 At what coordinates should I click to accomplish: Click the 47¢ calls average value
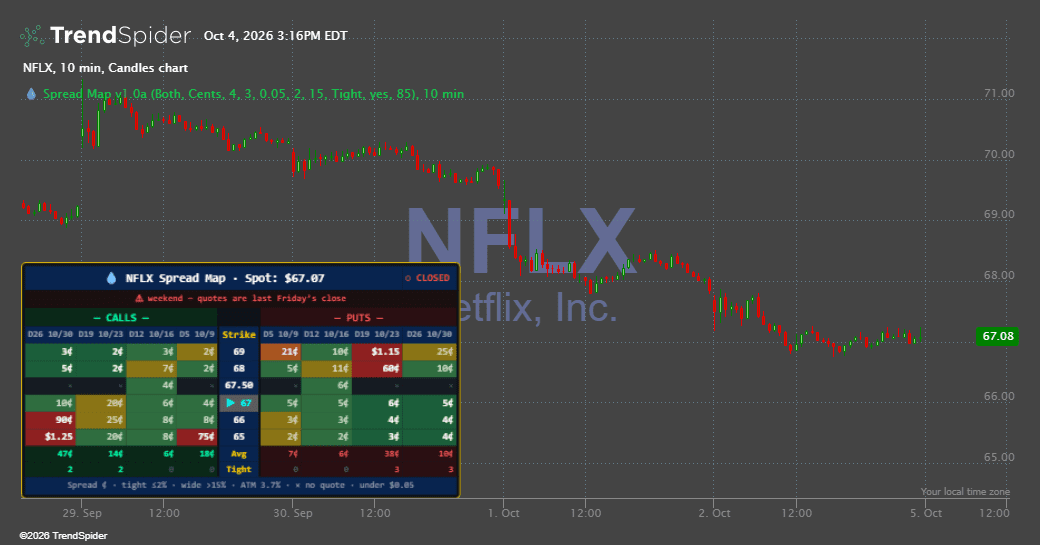point(65,454)
